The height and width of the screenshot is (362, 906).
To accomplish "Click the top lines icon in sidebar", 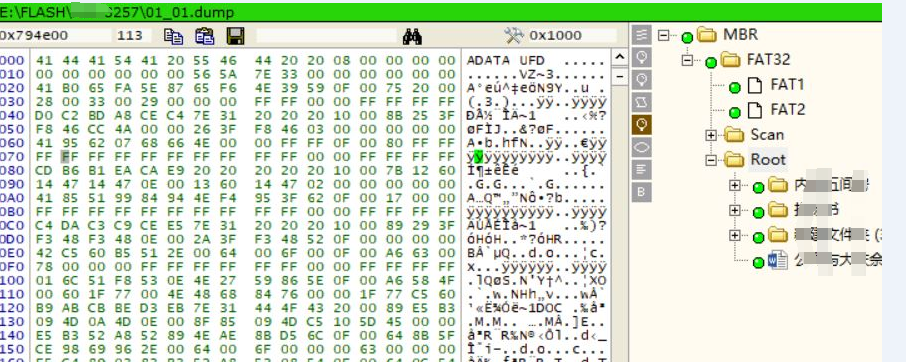I will [641, 35].
